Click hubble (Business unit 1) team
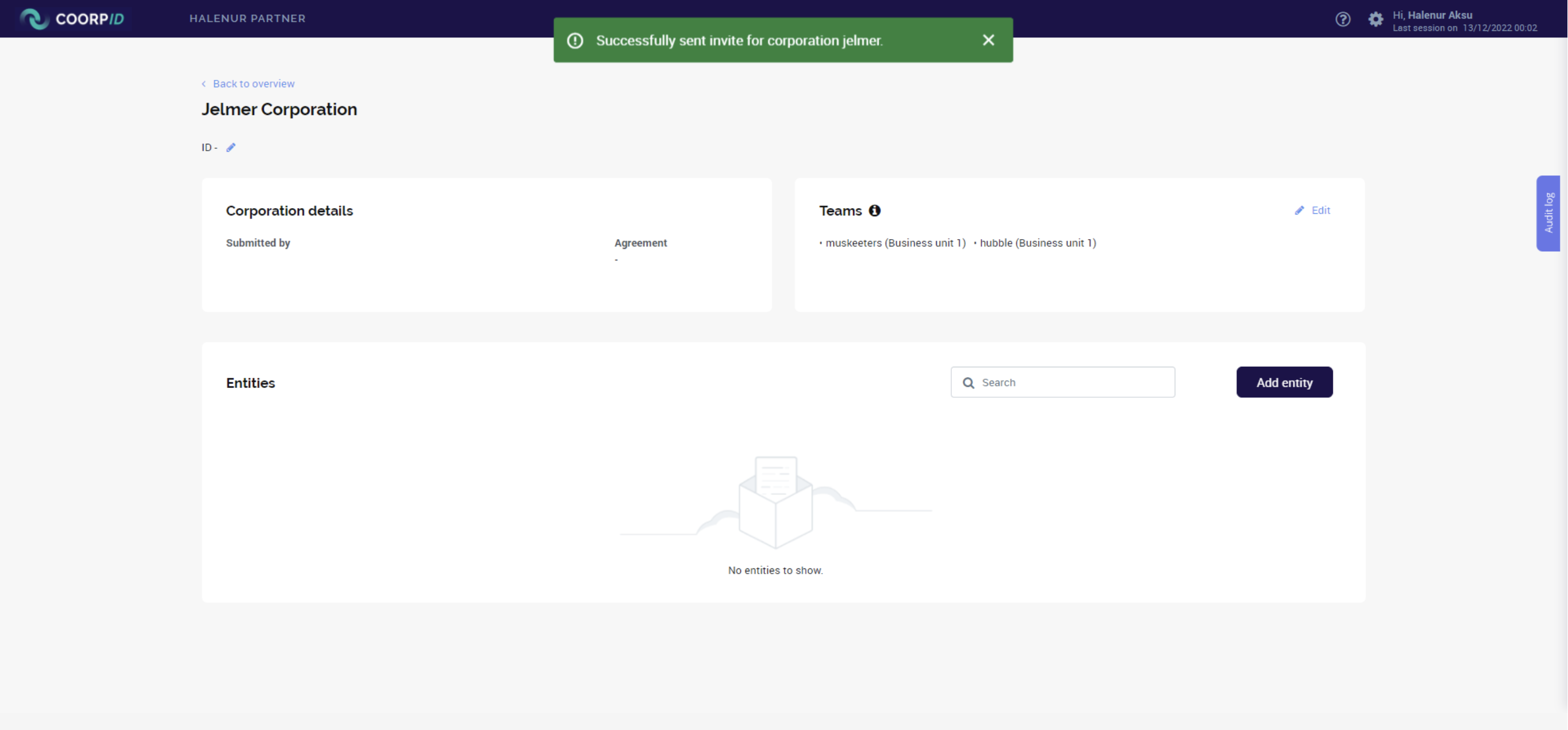This screenshot has width=1568, height=730. click(1038, 243)
